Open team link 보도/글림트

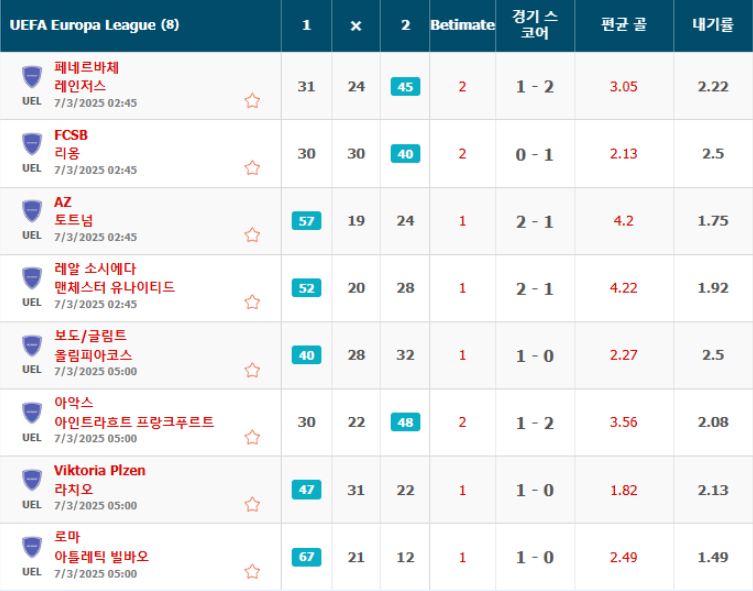(x=90, y=335)
